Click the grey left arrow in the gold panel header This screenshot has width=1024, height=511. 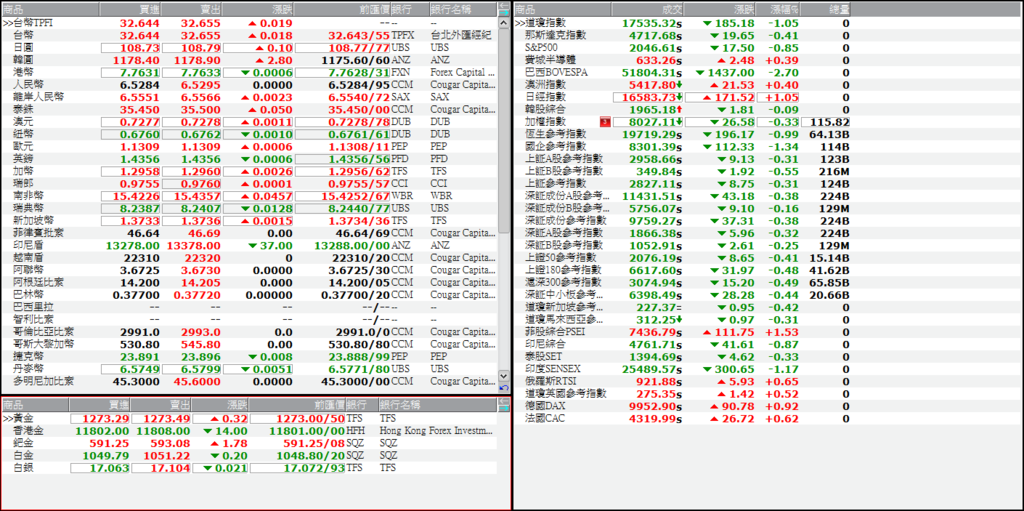[x=504, y=401]
